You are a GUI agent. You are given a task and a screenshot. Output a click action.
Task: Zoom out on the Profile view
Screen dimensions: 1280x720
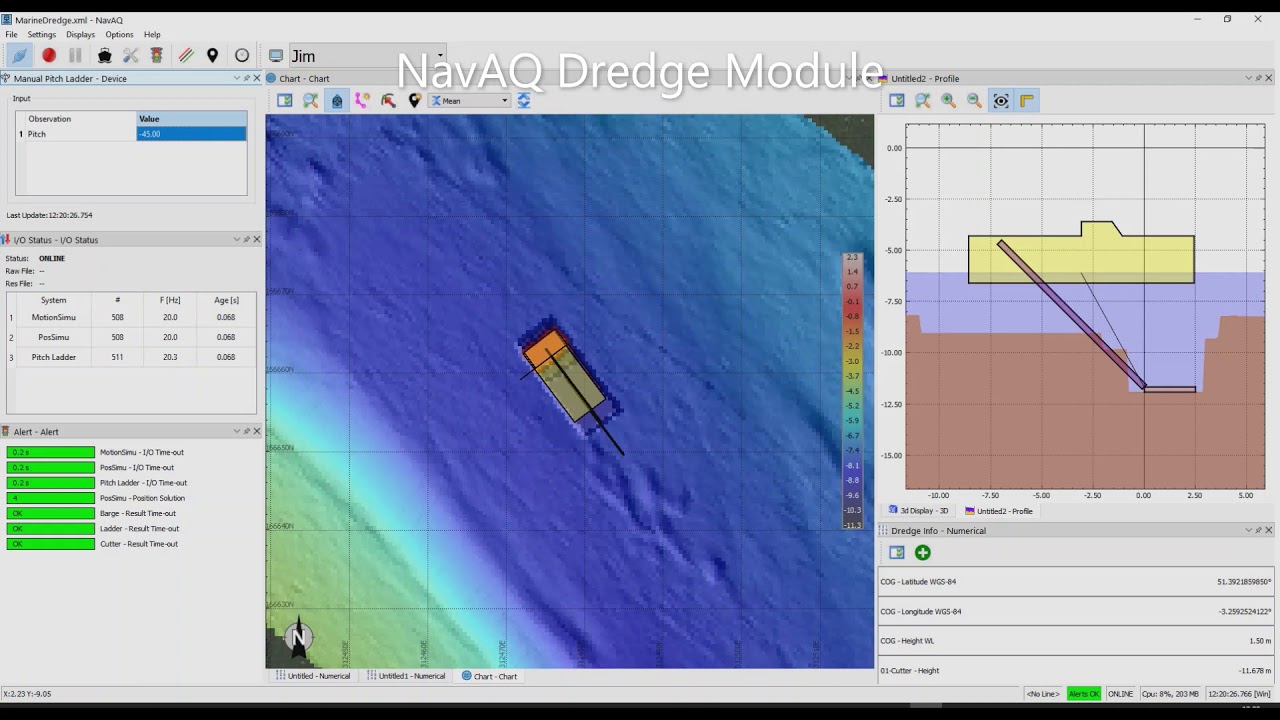click(x=974, y=101)
